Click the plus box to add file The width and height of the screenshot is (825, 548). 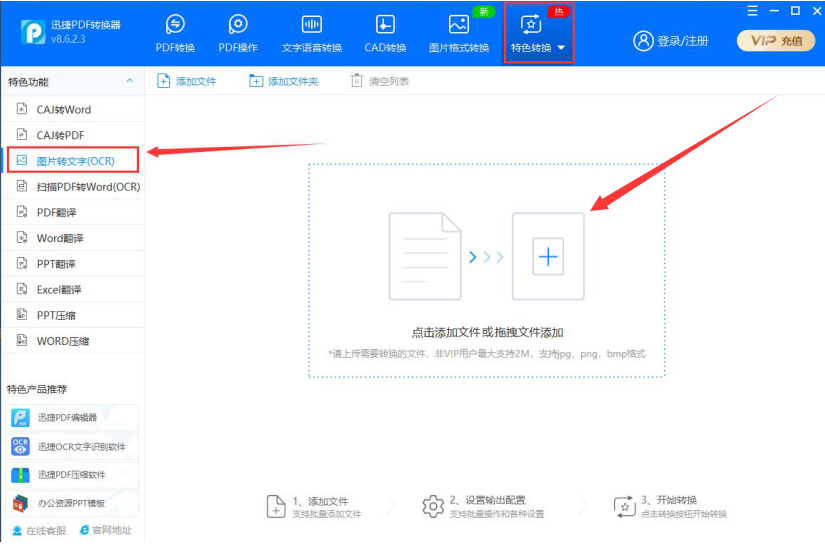point(548,257)
